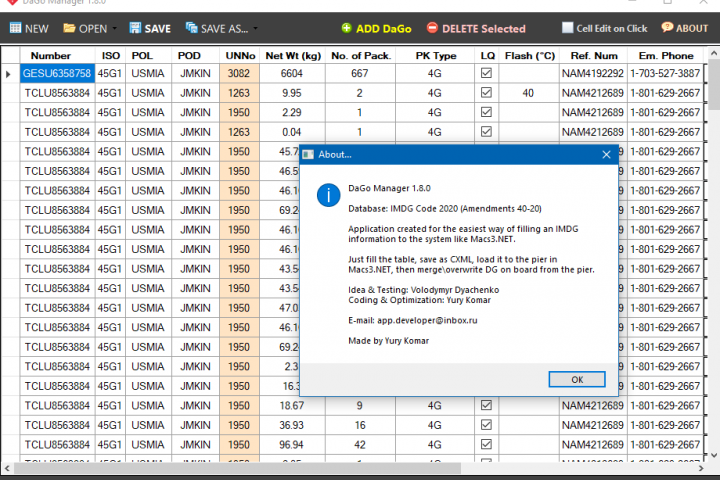Click the green ADD DaGo plus icon
720x480 pixels.
tap(347, 28)
